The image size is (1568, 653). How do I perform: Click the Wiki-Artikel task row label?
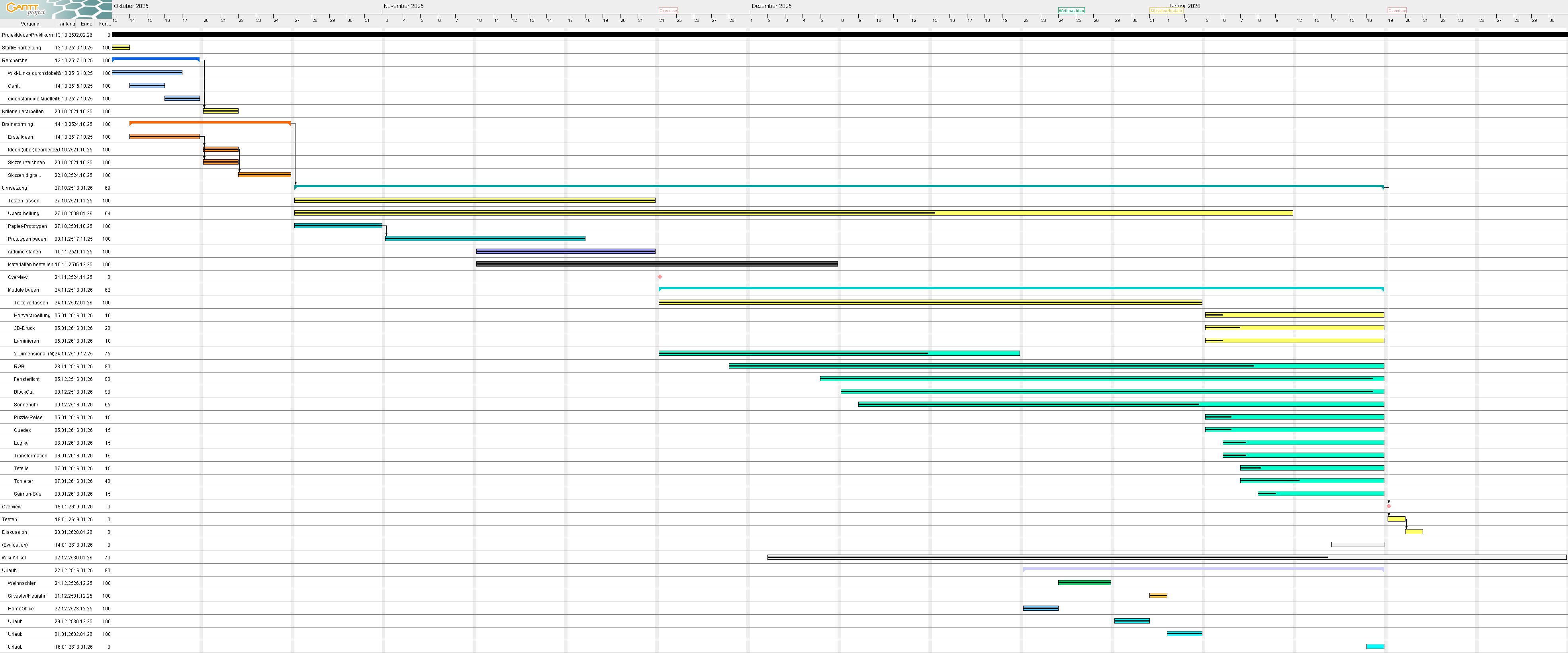[x=14, y=558]
